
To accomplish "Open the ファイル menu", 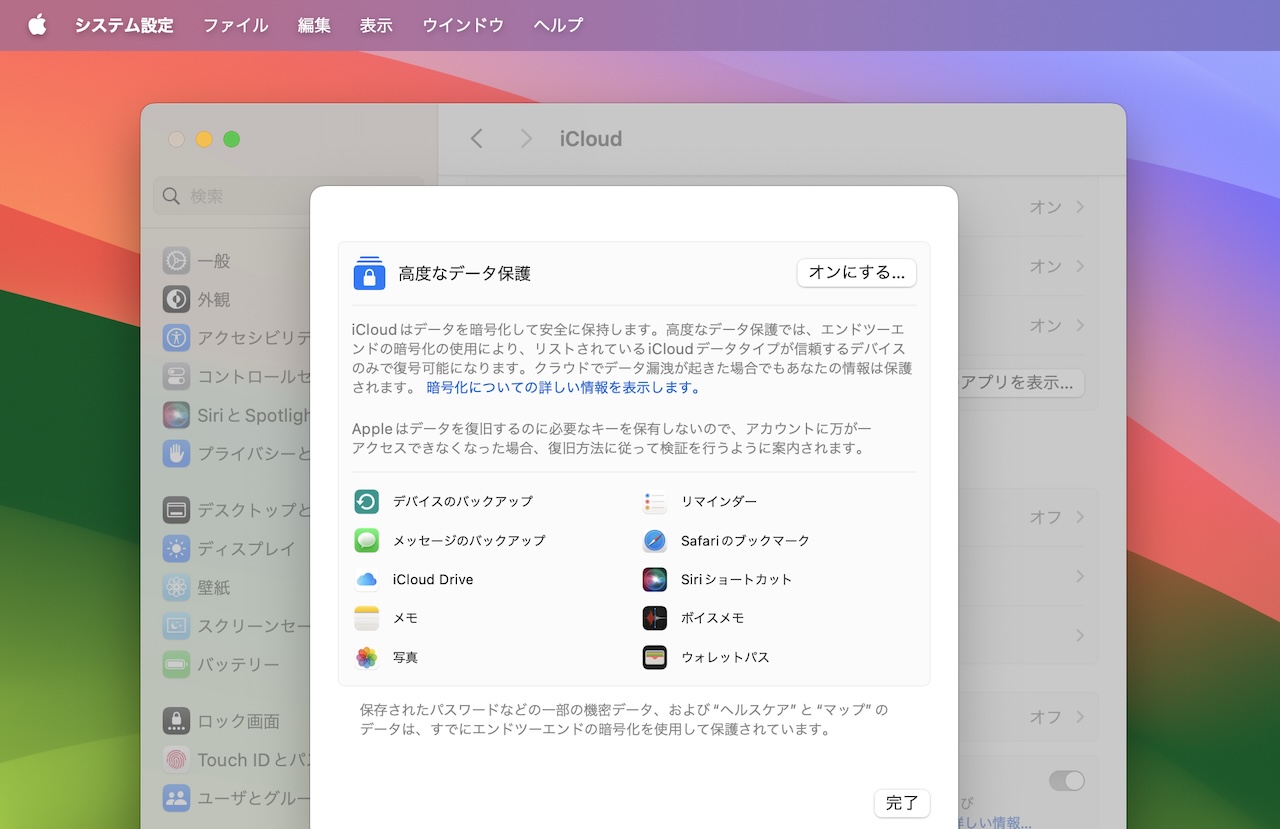I will (x=236, y=25).
